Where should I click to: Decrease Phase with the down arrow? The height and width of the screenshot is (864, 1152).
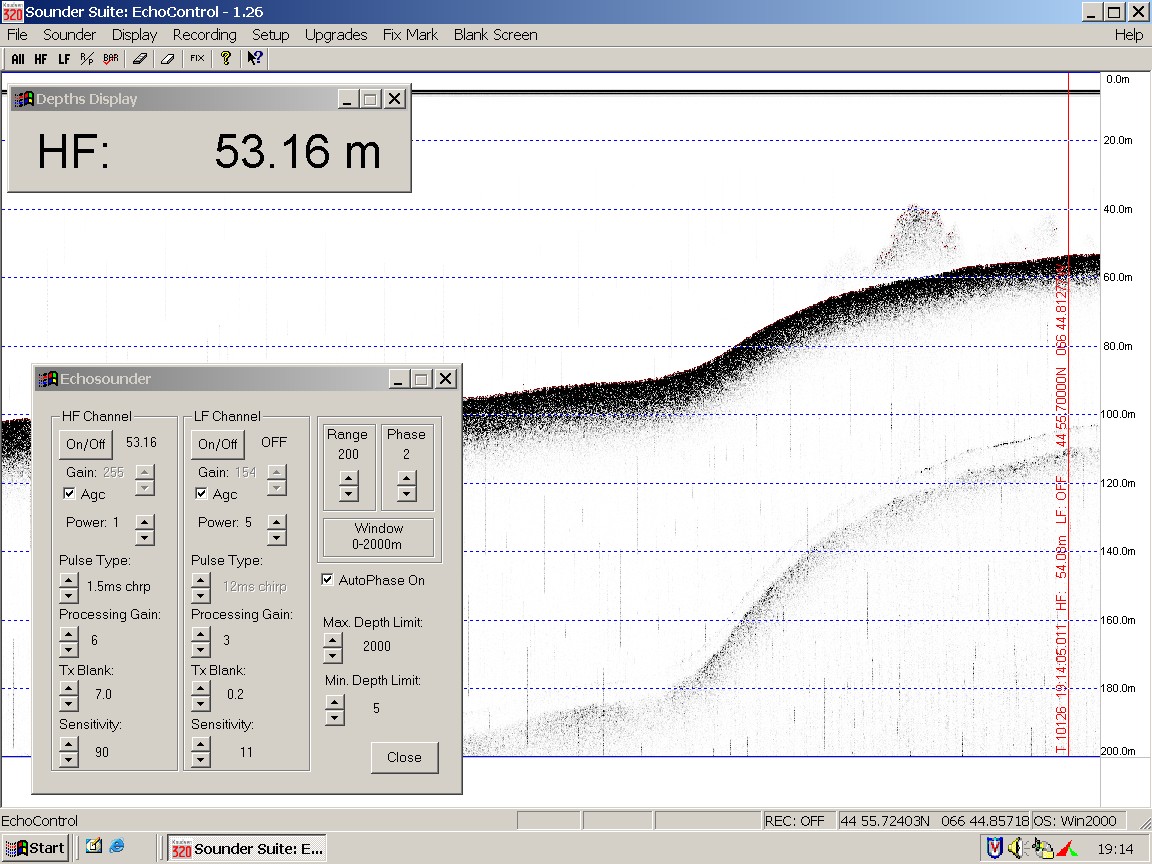click(x=406, y=494)
